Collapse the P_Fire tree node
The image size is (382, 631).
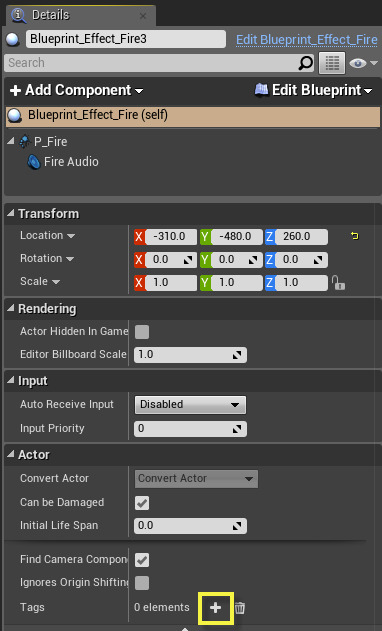[11, 141]
